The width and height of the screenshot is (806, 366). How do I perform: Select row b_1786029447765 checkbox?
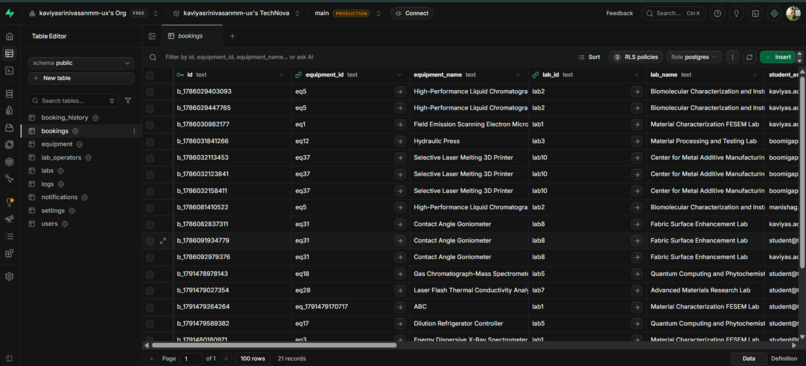[x=150, y=108]
